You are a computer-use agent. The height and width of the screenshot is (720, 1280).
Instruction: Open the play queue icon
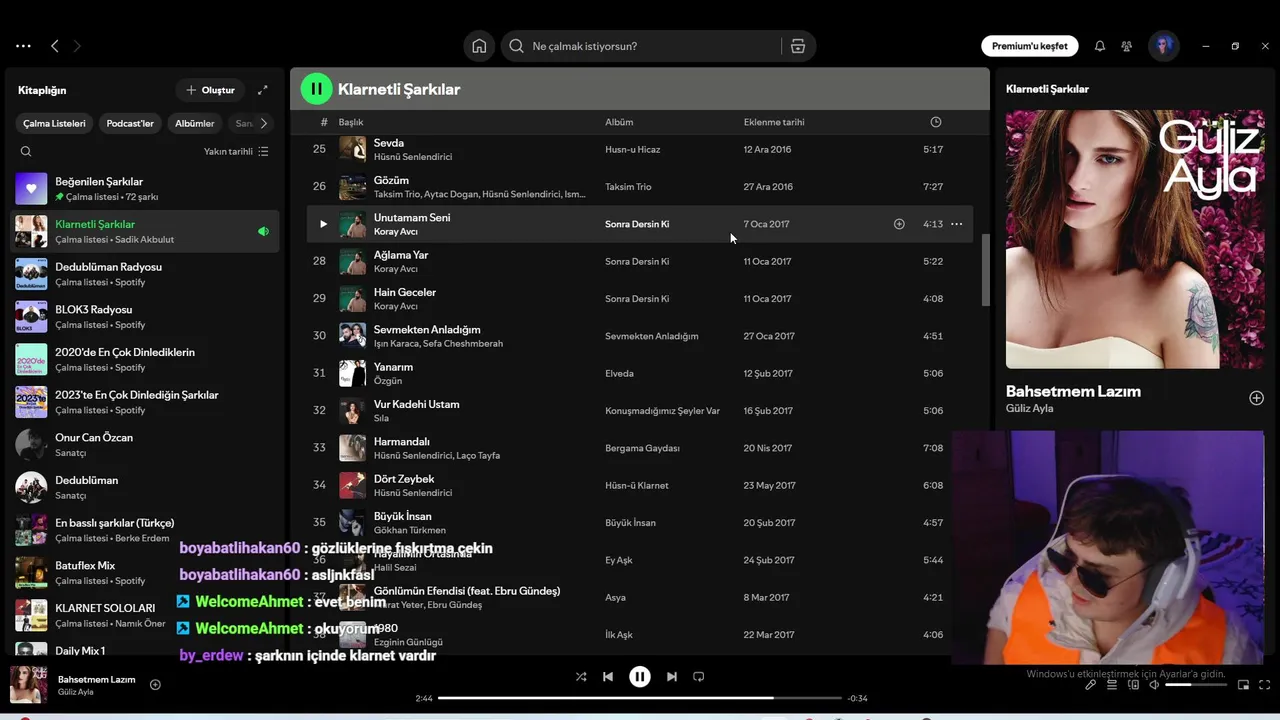point(1111,685)
